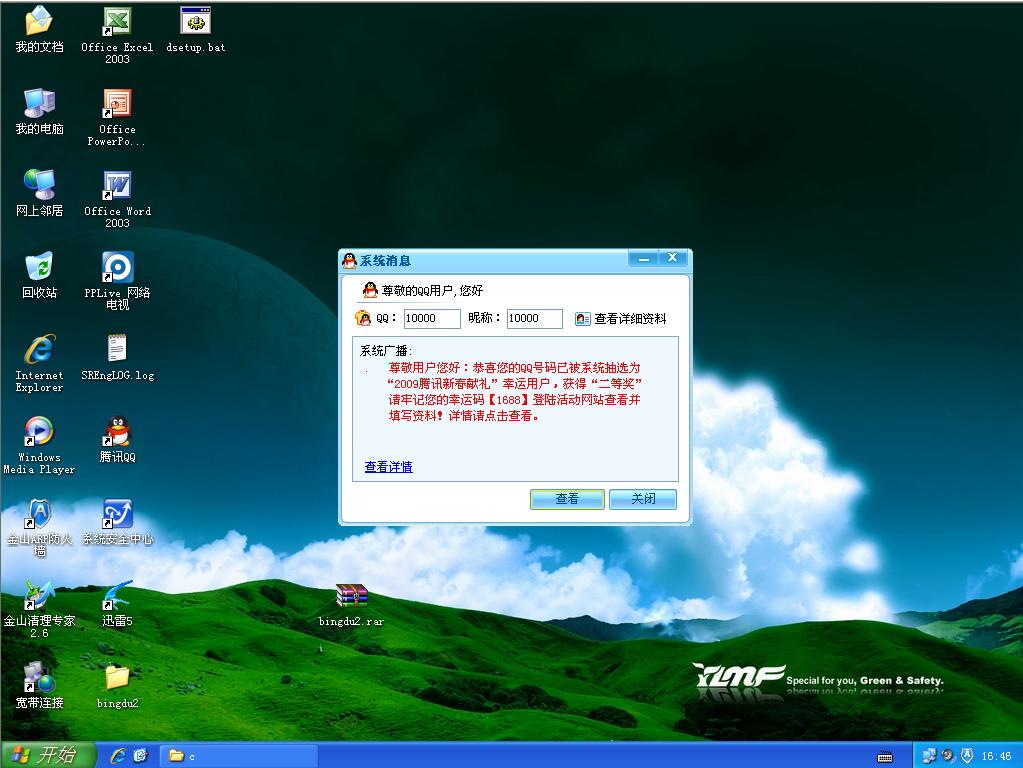Click the 尊敬的QQ用户,您好 greeting text
Screen dimensions: 1023x768
[432, 290]
